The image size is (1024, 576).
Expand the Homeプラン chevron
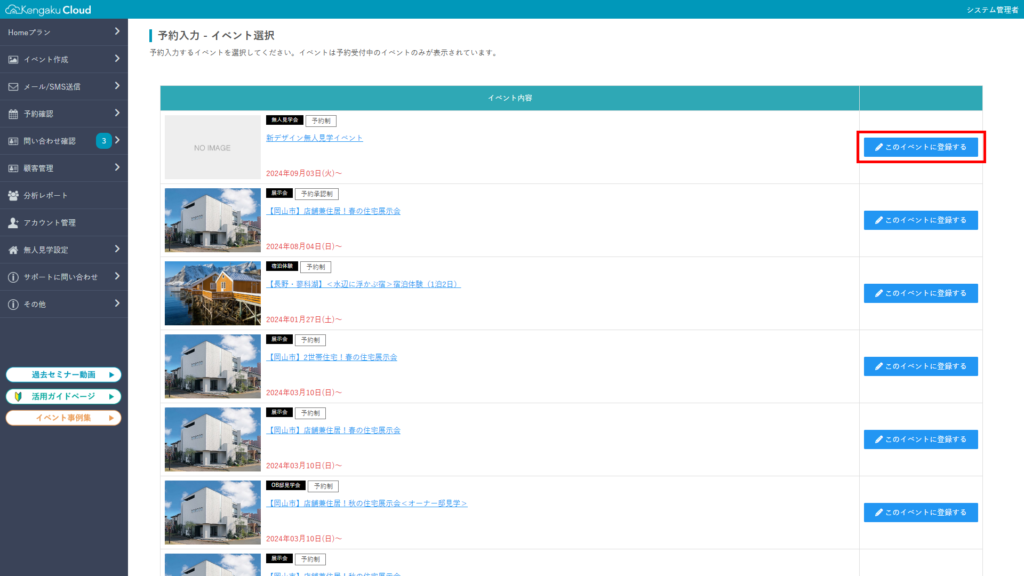pyautogui.click(x=117, y=31)
